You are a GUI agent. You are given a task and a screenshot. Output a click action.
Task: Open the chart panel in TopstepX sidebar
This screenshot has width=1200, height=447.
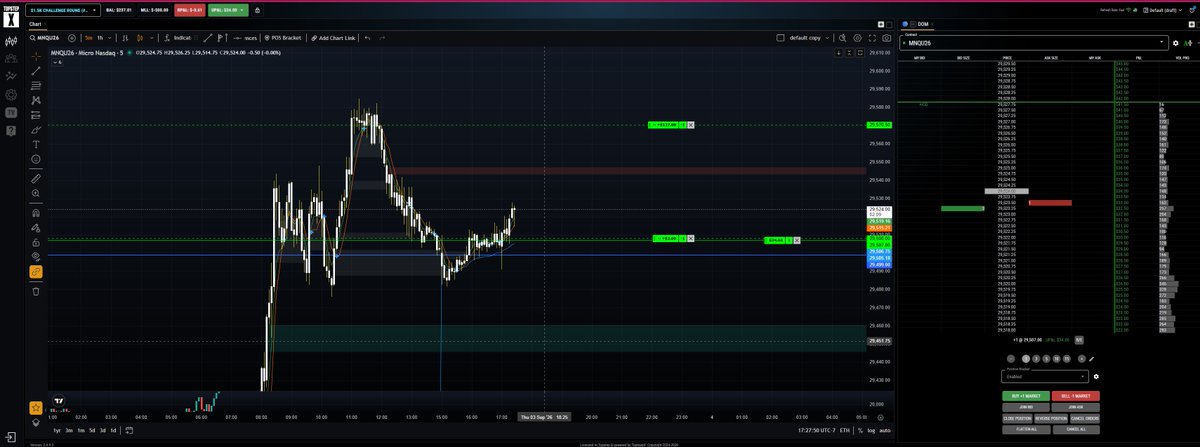(x=11, y=42)
